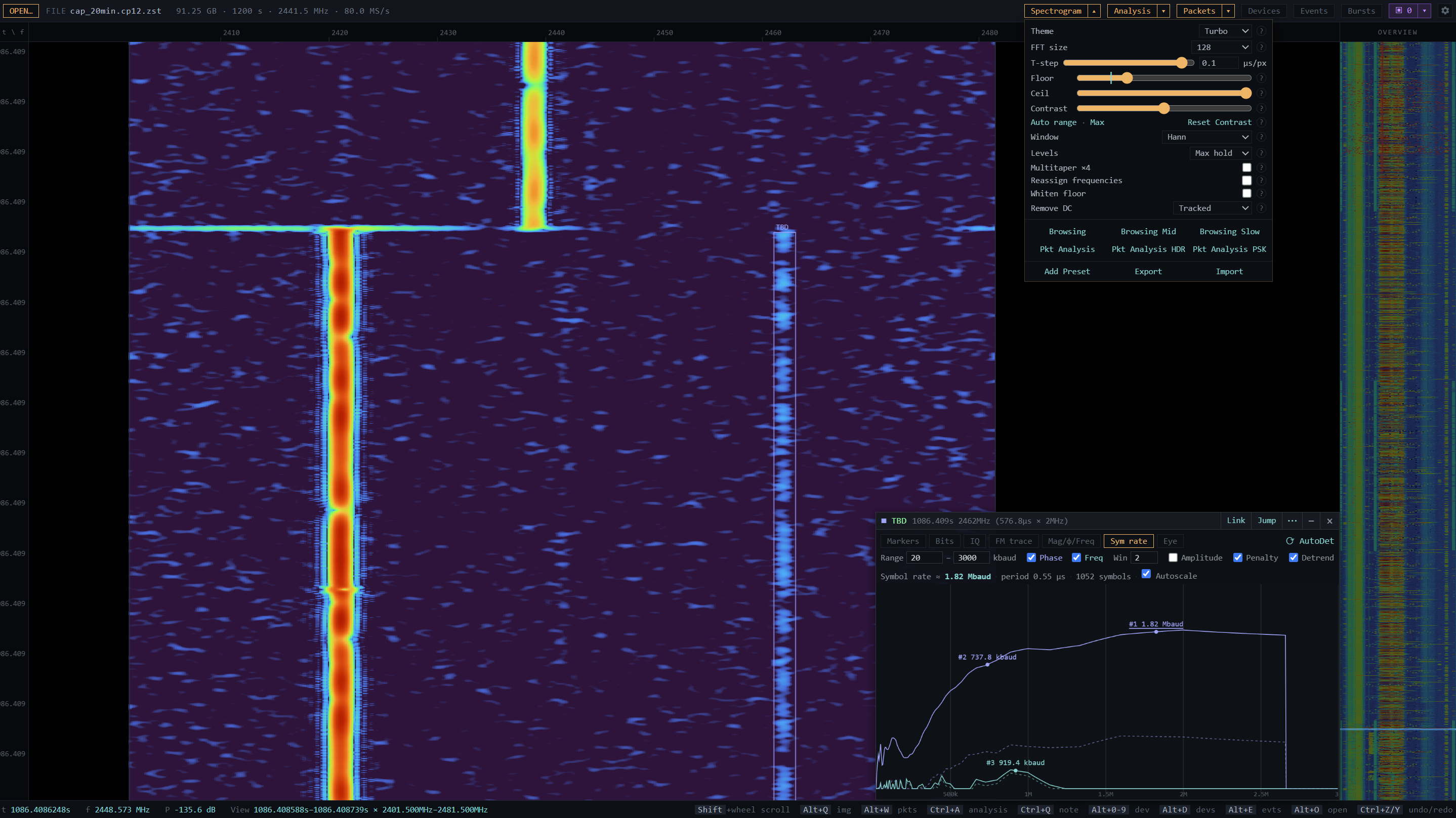The image size is (1456, 818).
Task: Enable the Multitaper ×4 checkbox
Action: click(x=1246, y=167)
